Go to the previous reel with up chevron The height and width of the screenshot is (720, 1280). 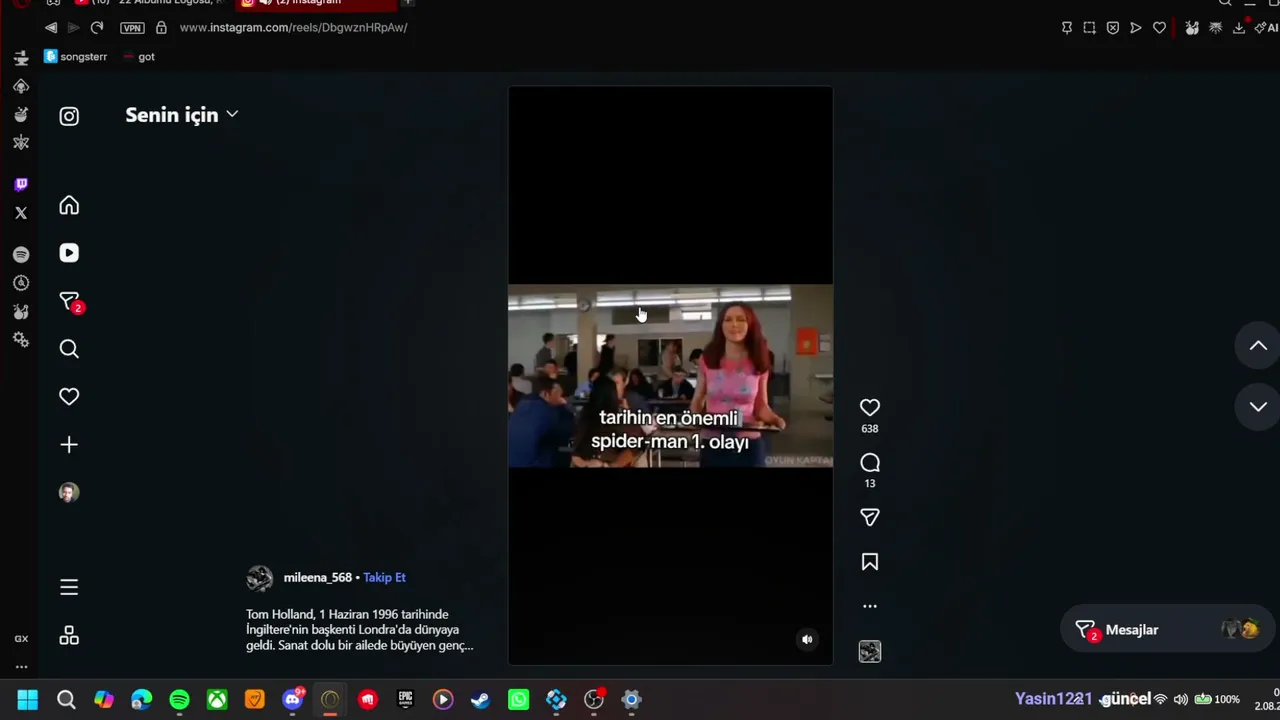coord(1258,346)
